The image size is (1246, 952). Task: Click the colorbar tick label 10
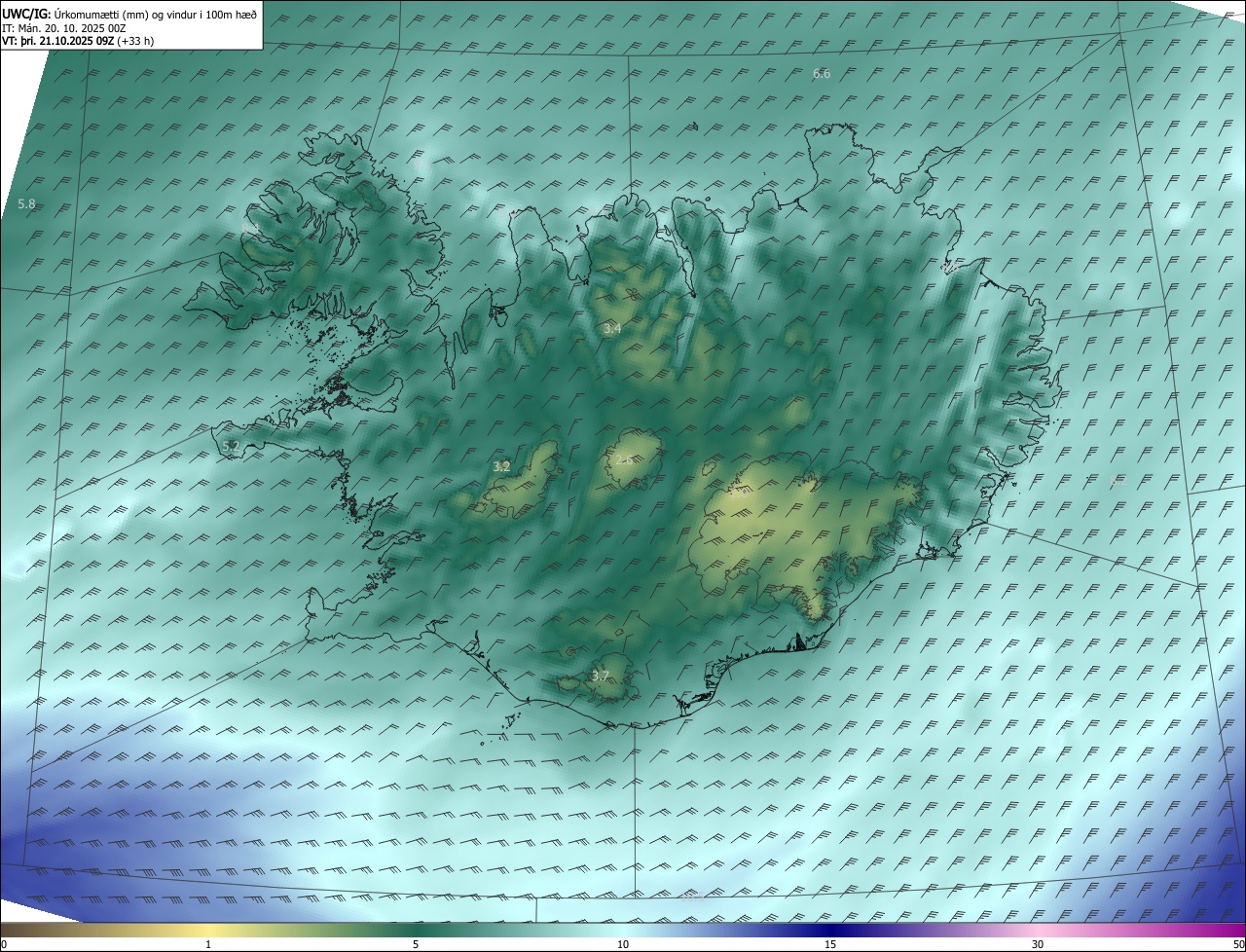[623, 944]
